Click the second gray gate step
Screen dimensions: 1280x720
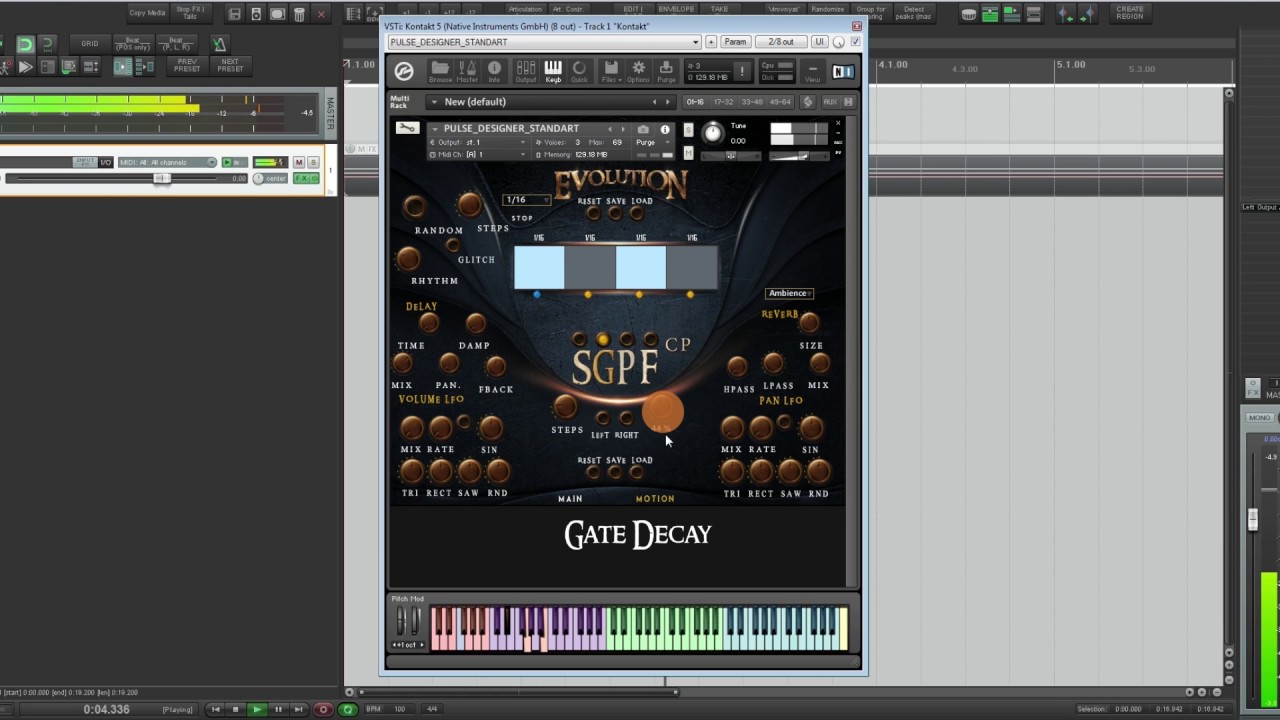point(590,268)
